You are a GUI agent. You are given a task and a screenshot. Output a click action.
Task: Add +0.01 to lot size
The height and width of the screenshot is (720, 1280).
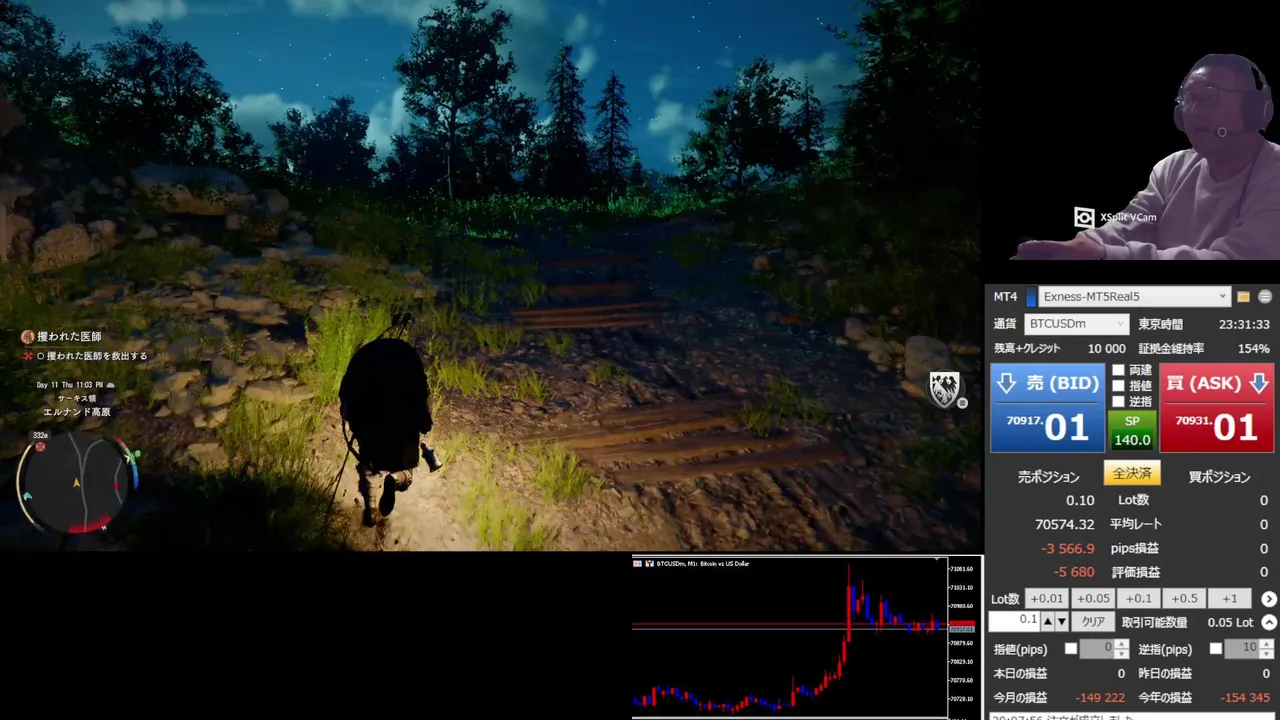point(1047,599)
